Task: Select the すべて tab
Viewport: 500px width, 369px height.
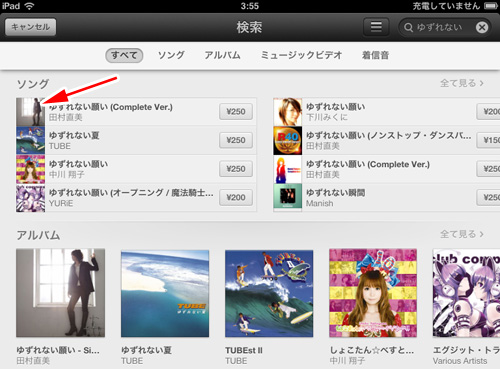Action: click(124, 55)
